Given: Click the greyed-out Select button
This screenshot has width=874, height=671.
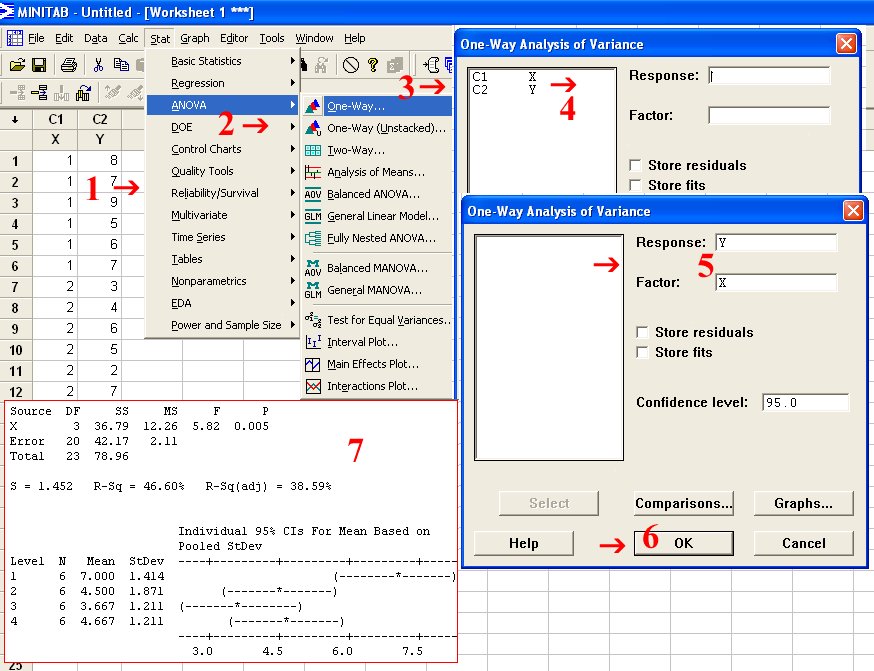Looking at the screenshot, I should pos(549,503).
